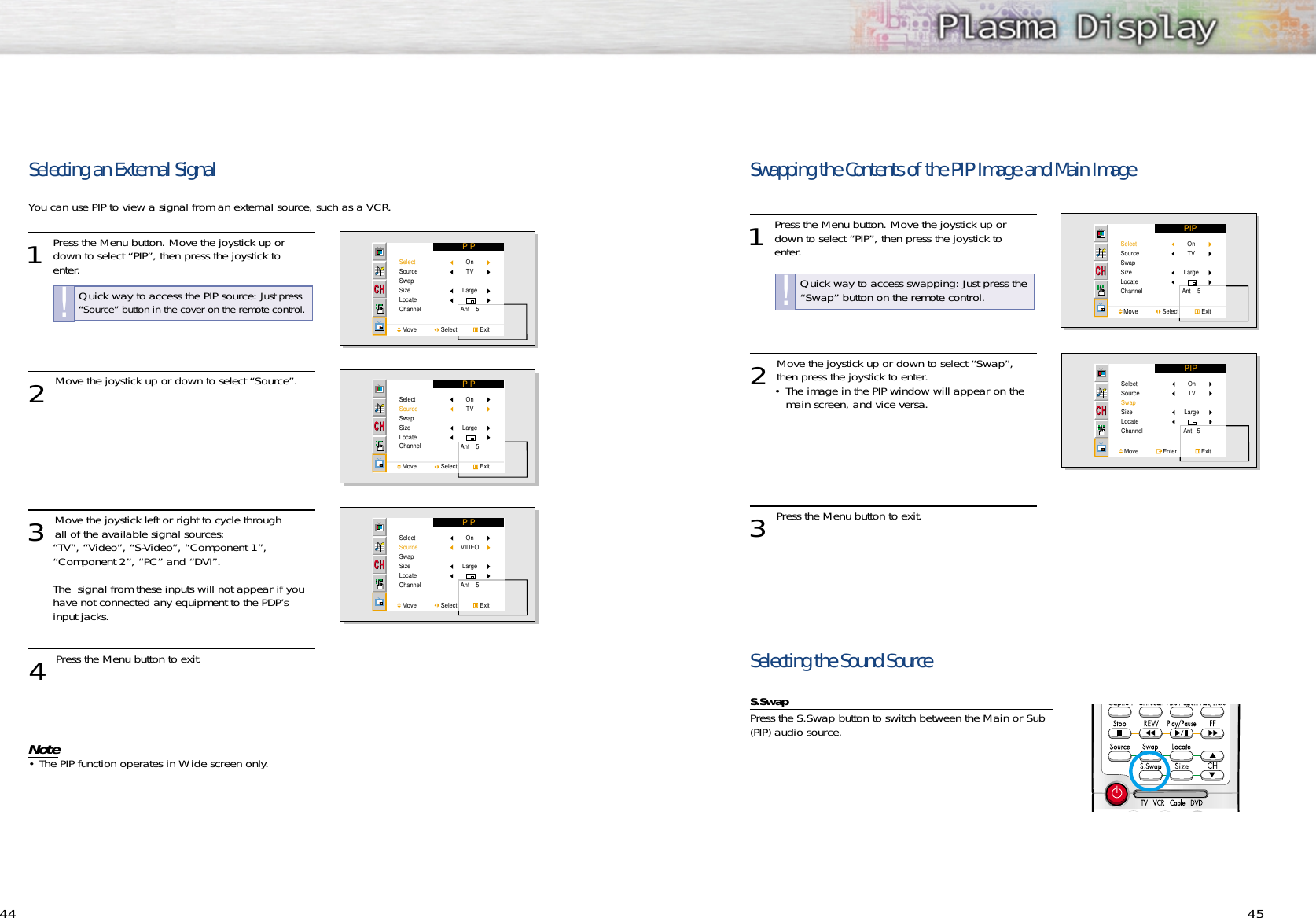Click orange left arrow beside TV, External Signal step 2
The width and height of the screenshot is (1316, 918).
(451, 409)
